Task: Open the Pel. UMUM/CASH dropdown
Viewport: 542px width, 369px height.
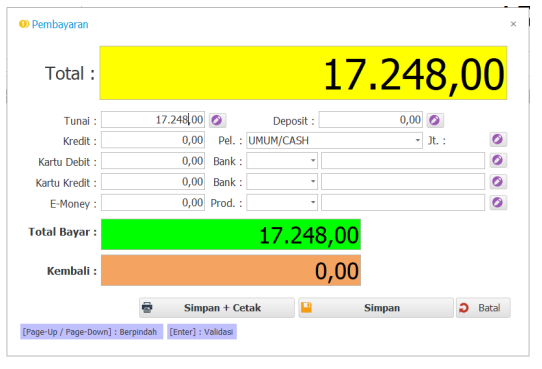Action: point(418,140)
